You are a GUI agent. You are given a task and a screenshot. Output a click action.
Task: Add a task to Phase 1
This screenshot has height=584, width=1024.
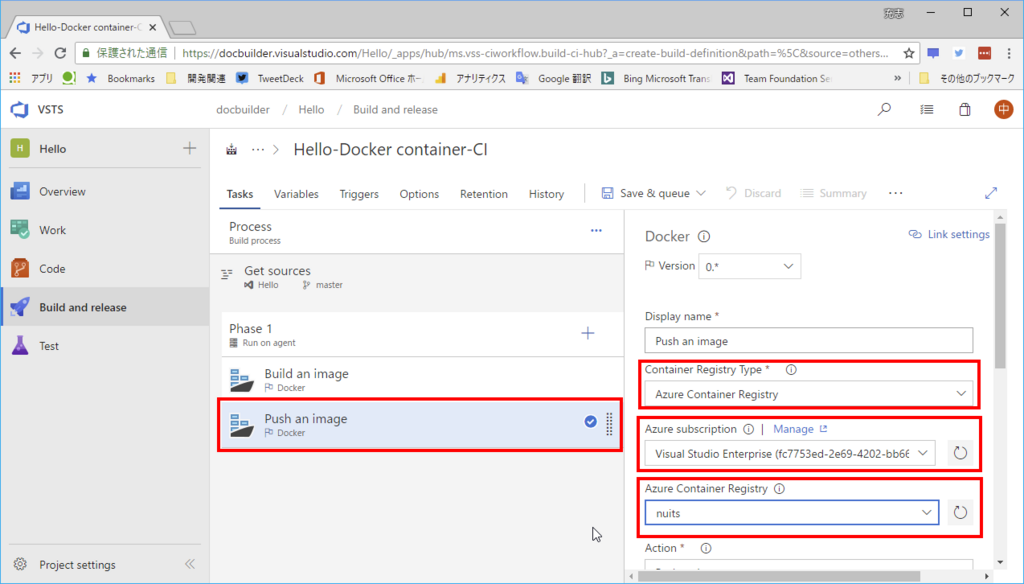tap(588, 333)
